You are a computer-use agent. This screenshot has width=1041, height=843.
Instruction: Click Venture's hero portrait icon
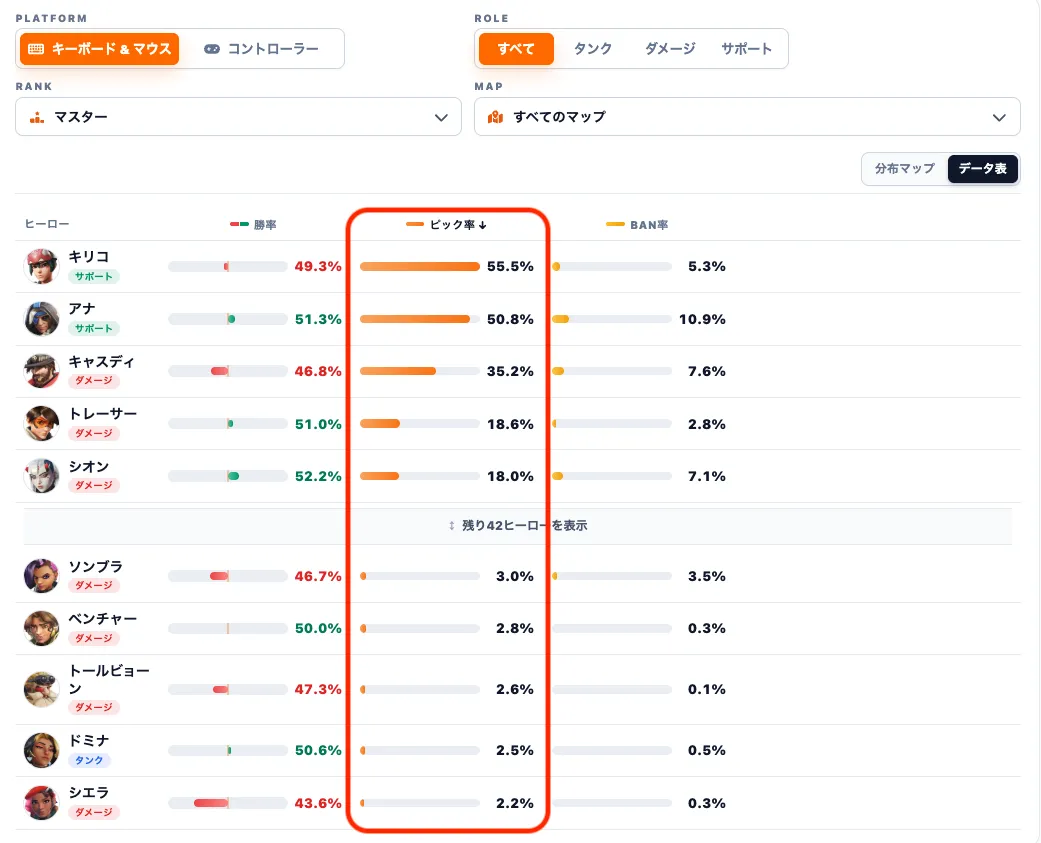tap(41, 628)
